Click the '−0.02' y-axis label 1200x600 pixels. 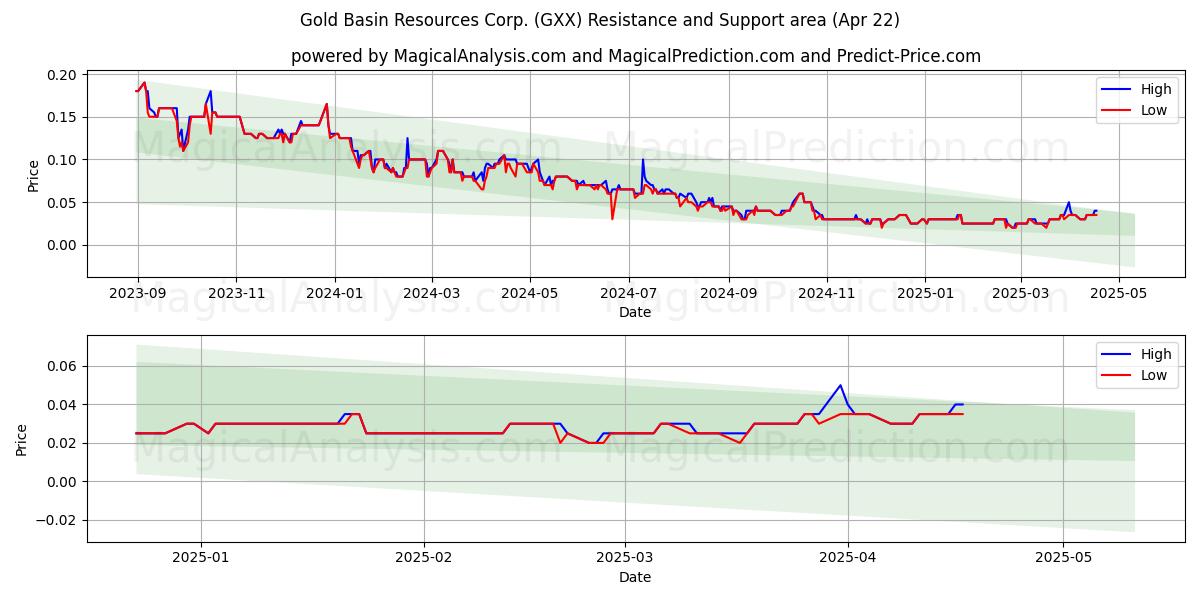click(56, 520)
